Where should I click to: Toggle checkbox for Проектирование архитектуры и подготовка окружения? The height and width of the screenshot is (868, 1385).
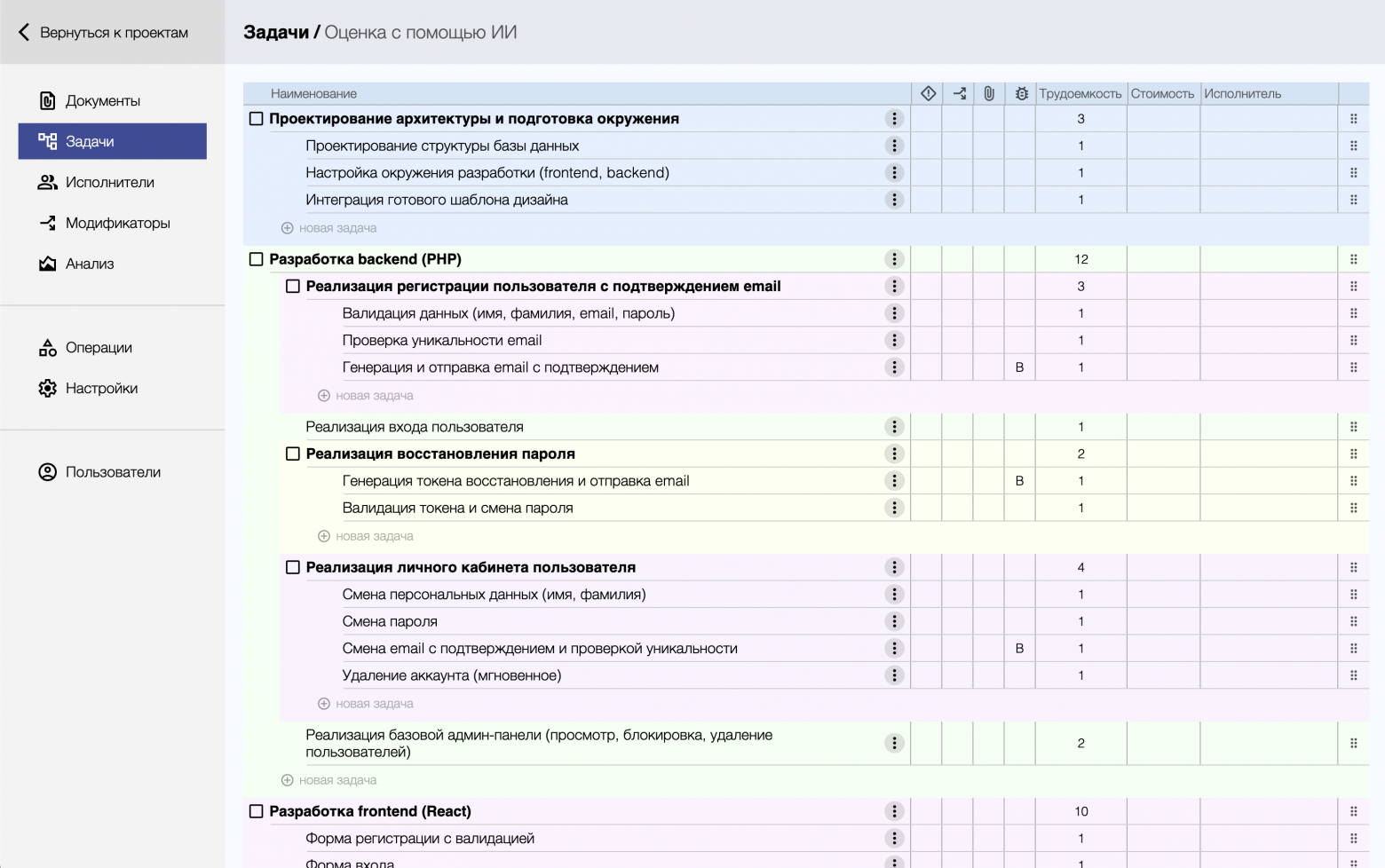(x=257, y=119)
